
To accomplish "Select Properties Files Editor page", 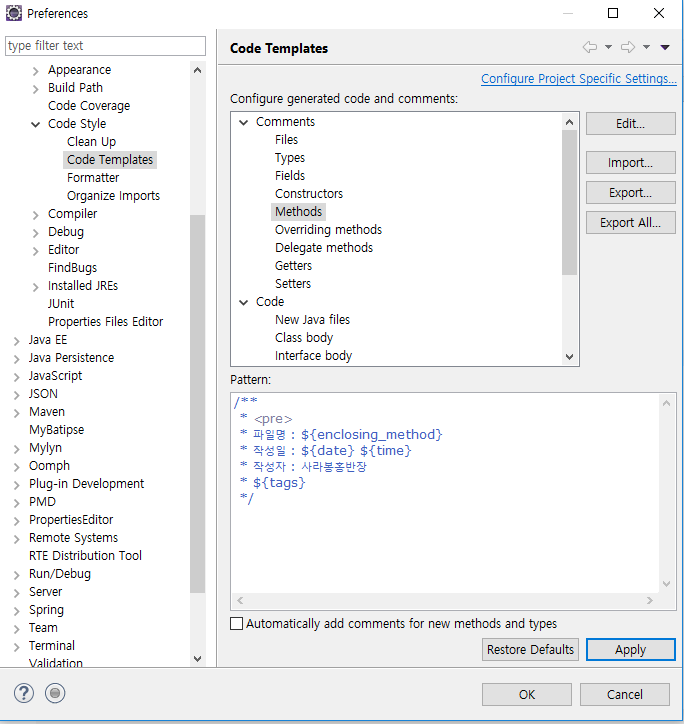I will [x=105, y=322].
